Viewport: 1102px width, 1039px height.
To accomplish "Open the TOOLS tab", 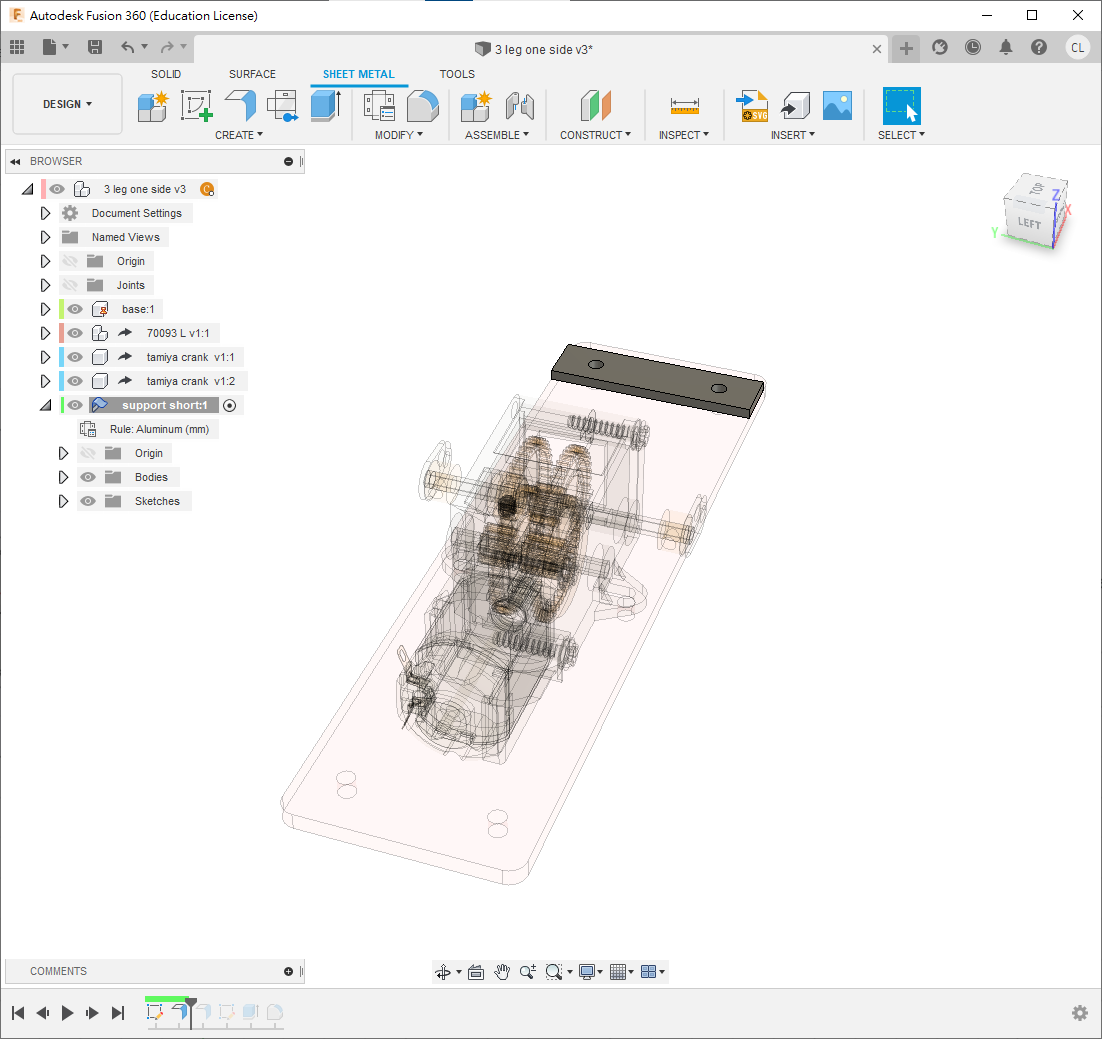I will [457, 74].
